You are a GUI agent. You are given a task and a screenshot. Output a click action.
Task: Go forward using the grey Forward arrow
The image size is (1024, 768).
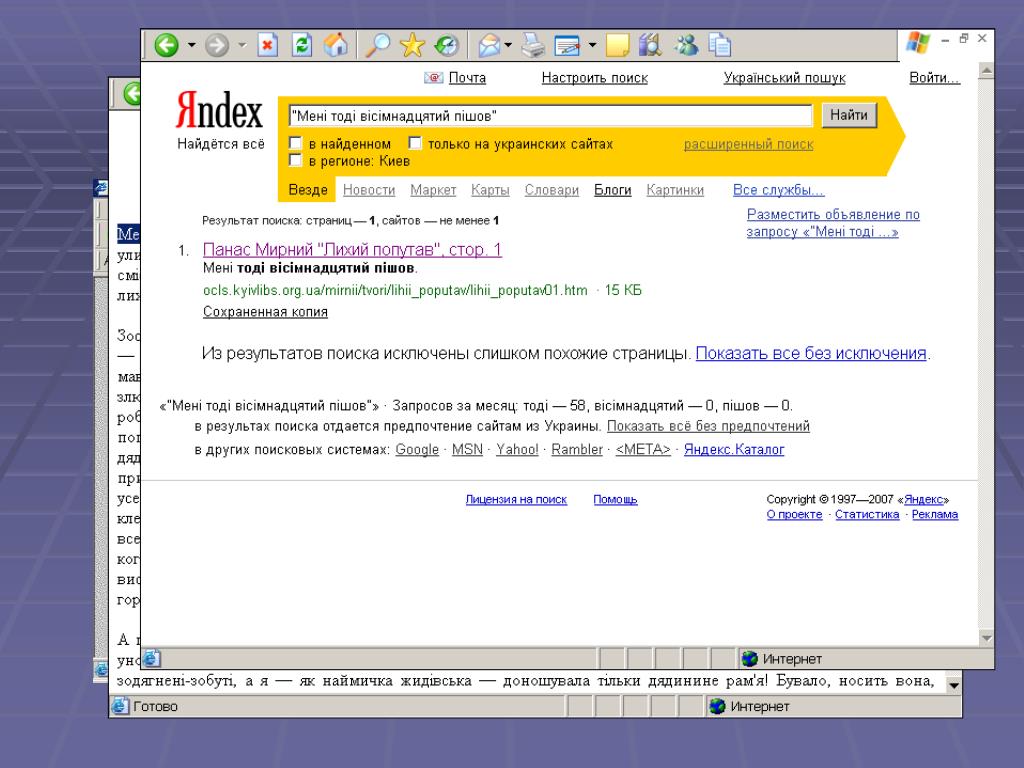217,45
